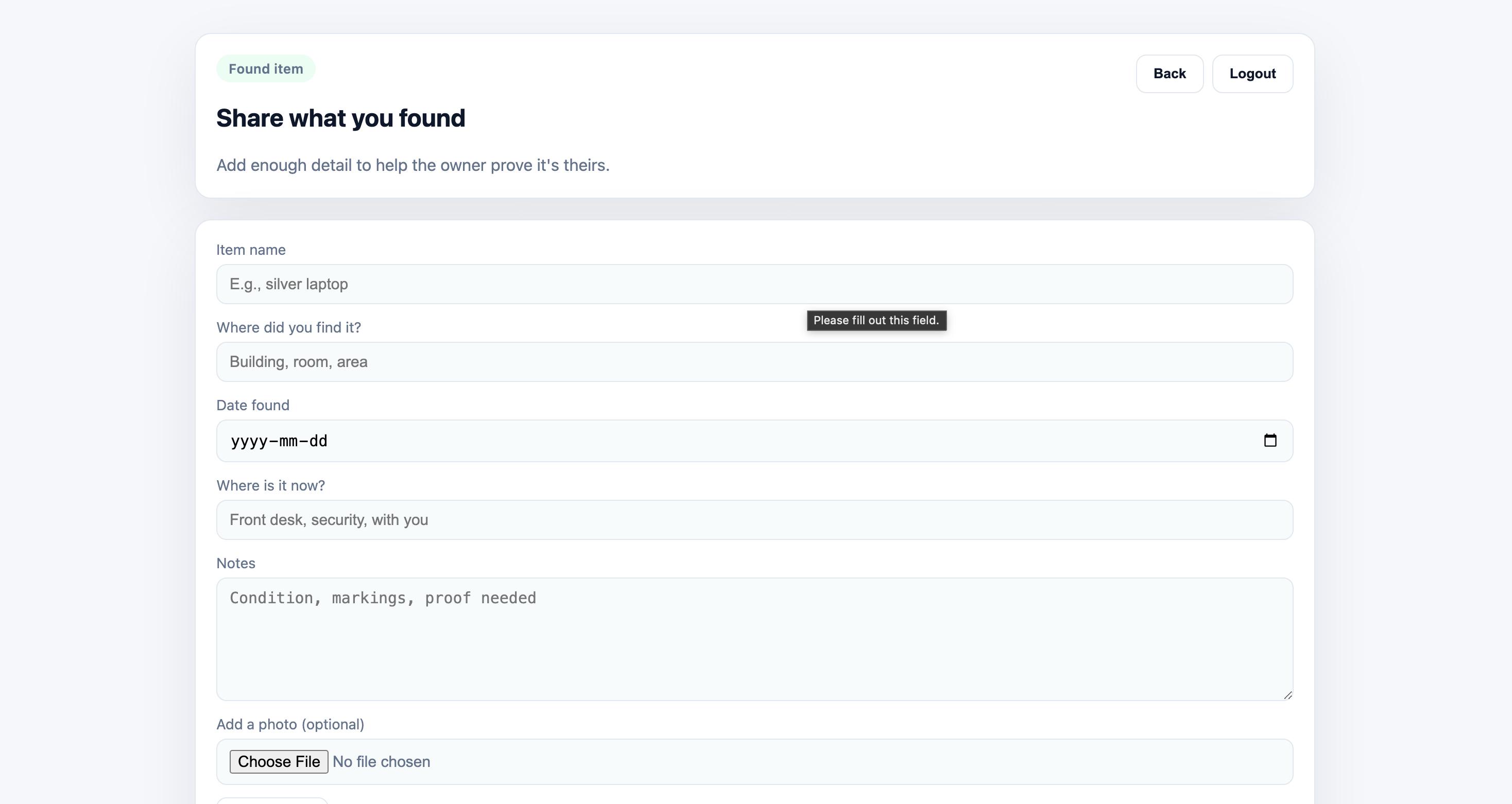The width and height of the screenshot is (1512, 804).
Task: Click the Back button
Action: (1169, 74)
